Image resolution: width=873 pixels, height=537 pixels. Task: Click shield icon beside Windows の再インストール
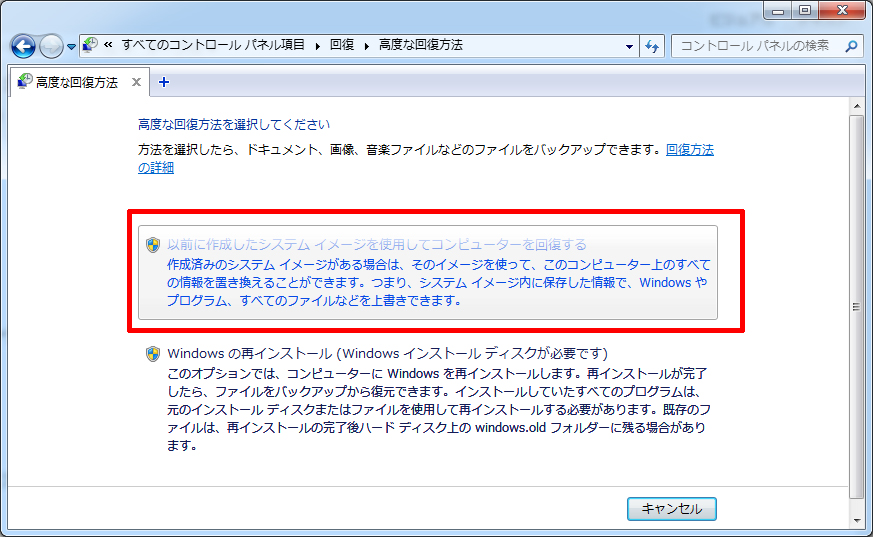pos(153,354)
